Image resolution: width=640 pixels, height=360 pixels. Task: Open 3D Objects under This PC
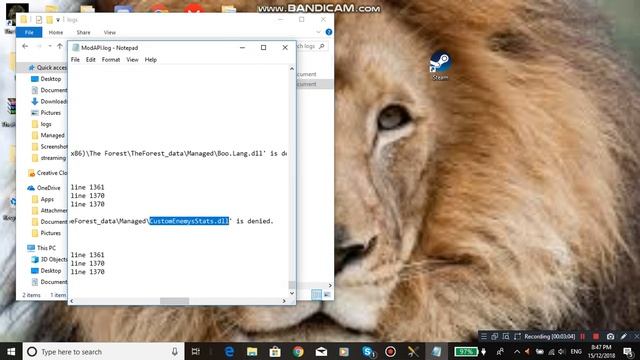coord(49,259)
